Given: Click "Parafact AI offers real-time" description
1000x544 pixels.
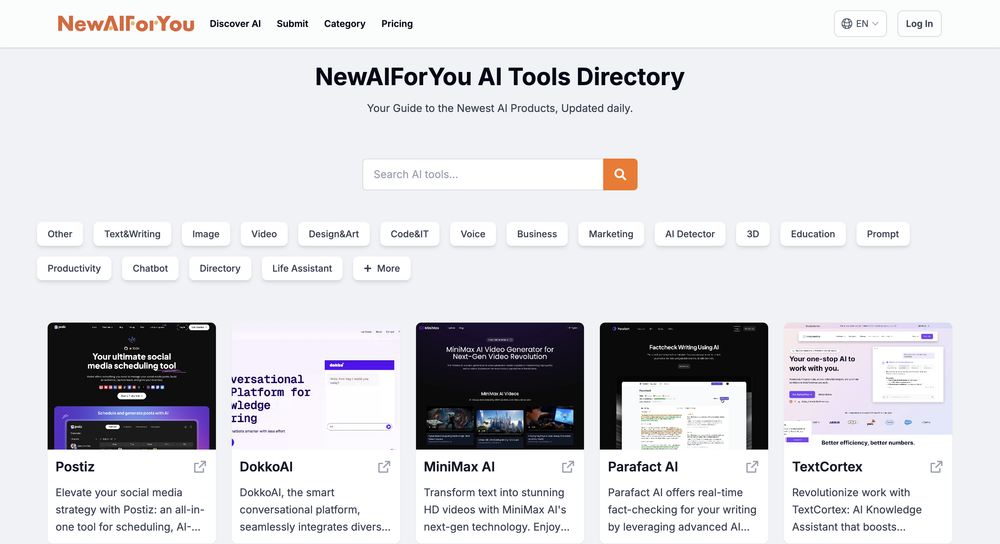Looking at the screenshot, I should click(x=675, y=492).
